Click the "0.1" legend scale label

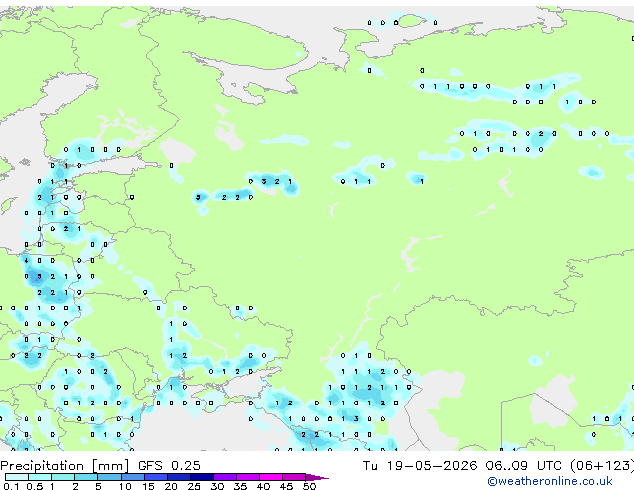[12, 486]
